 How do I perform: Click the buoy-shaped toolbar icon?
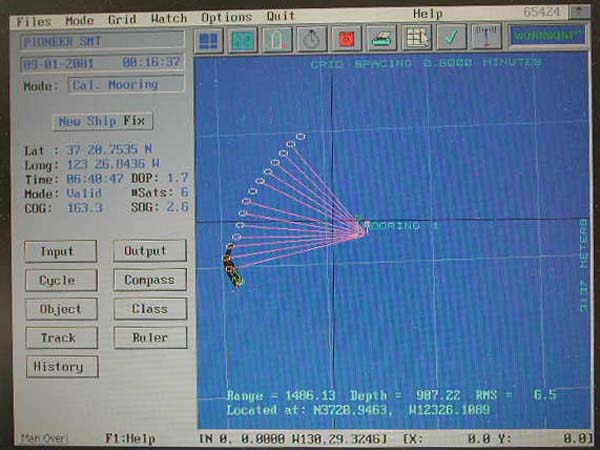pos(277,39)
